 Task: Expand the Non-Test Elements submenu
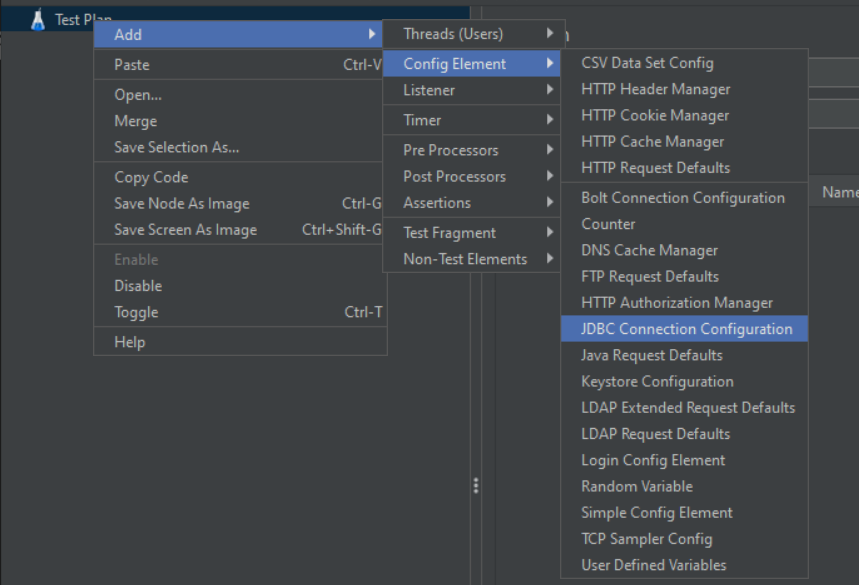coord(472,259)
